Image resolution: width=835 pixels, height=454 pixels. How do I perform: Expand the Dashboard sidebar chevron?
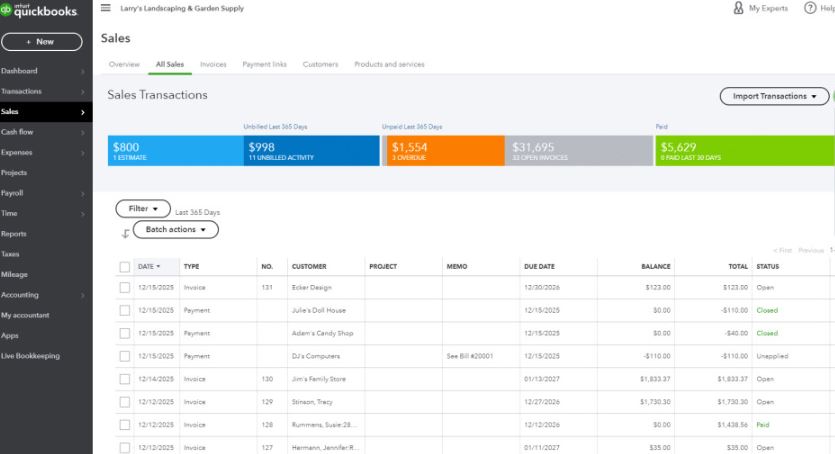(x=83, y=71)
